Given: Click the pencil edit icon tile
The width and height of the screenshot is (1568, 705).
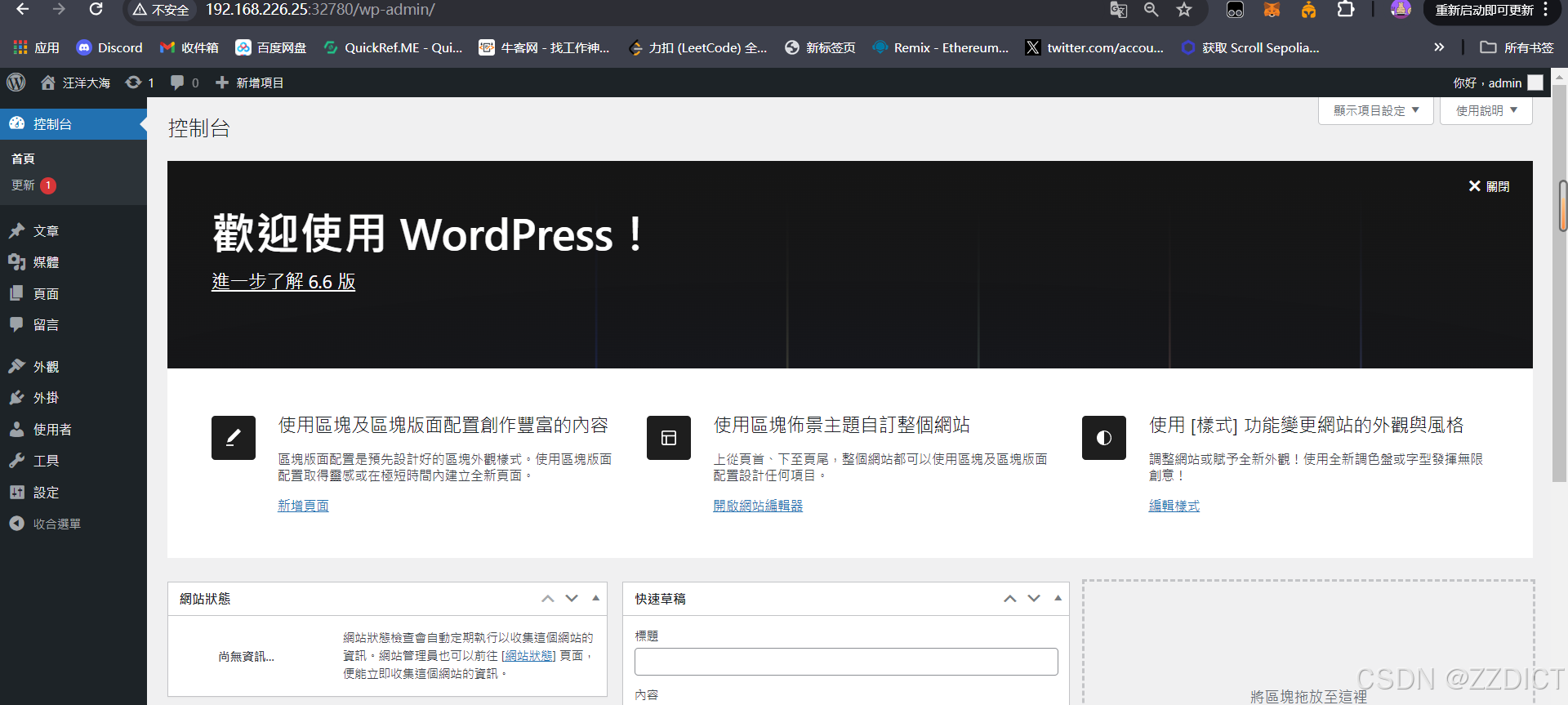Looking at the screenshot, I should tap(234, 438).
